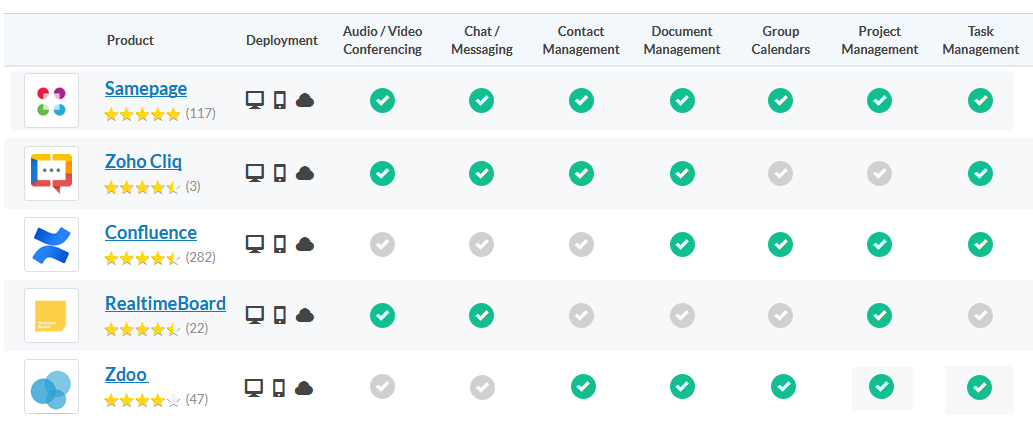Click Samepage cloud deployment icon

pos(304,101)
